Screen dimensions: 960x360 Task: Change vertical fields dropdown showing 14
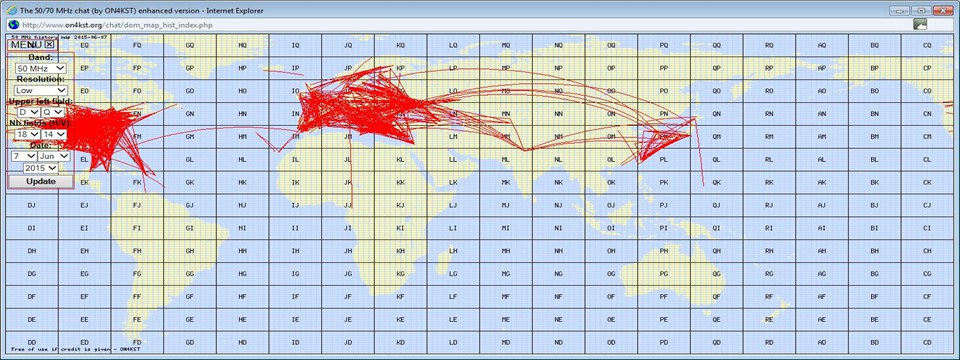coord(54,134)
